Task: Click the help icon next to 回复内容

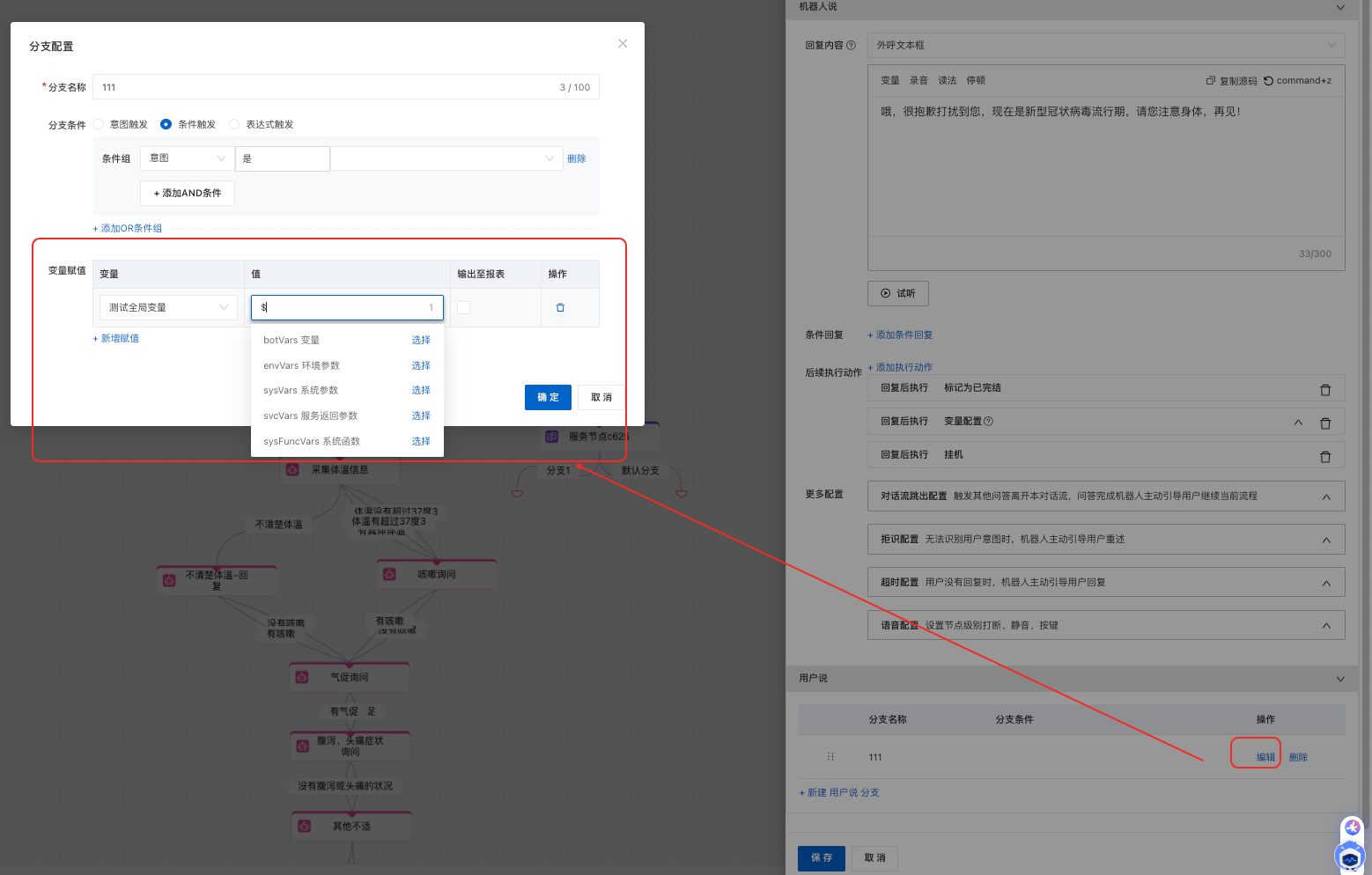Action: click(851, 46)
